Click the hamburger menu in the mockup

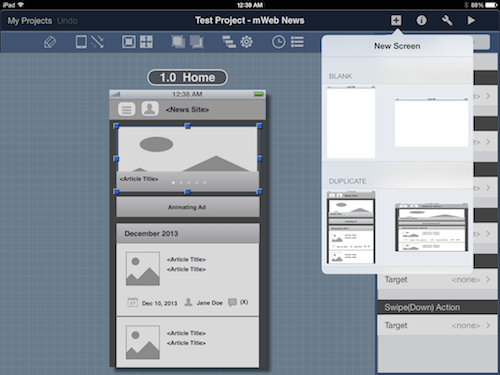126,109
